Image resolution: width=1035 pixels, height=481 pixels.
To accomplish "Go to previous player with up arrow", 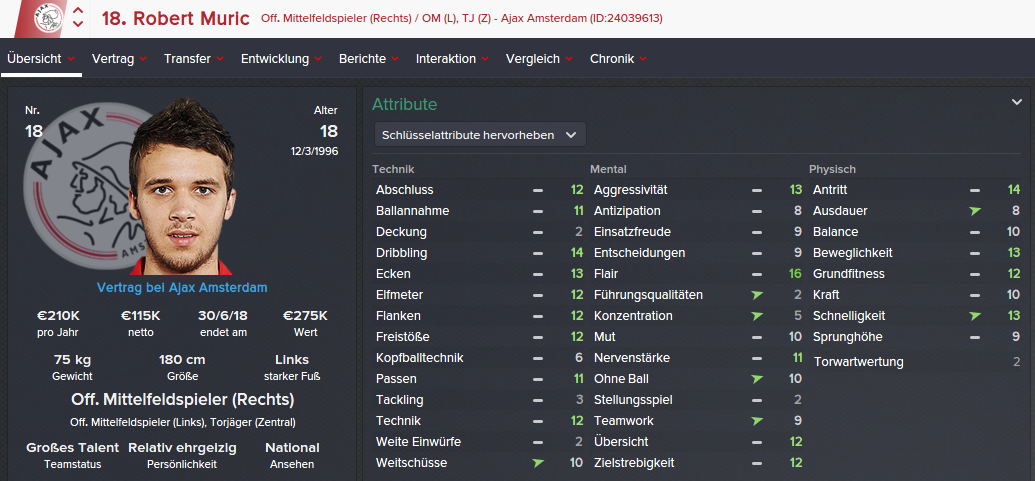I will click(x=78, y=11).
